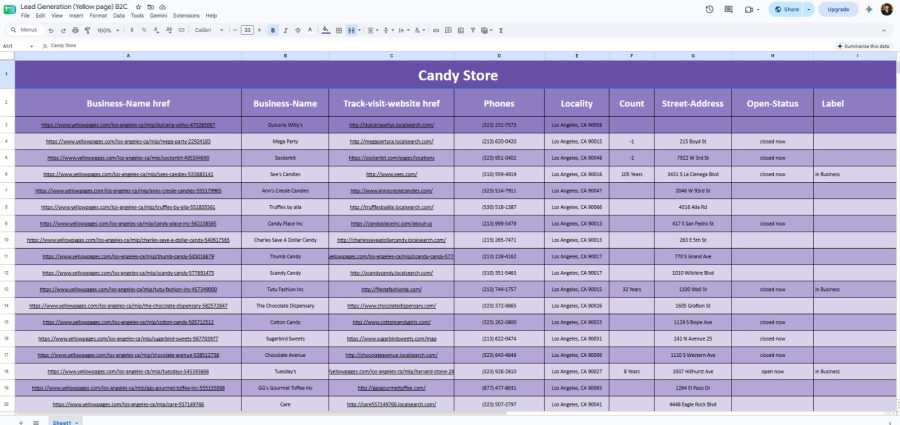Open vertical align dropdown
The height and width of the screenshot is (425, 900).
387,30
